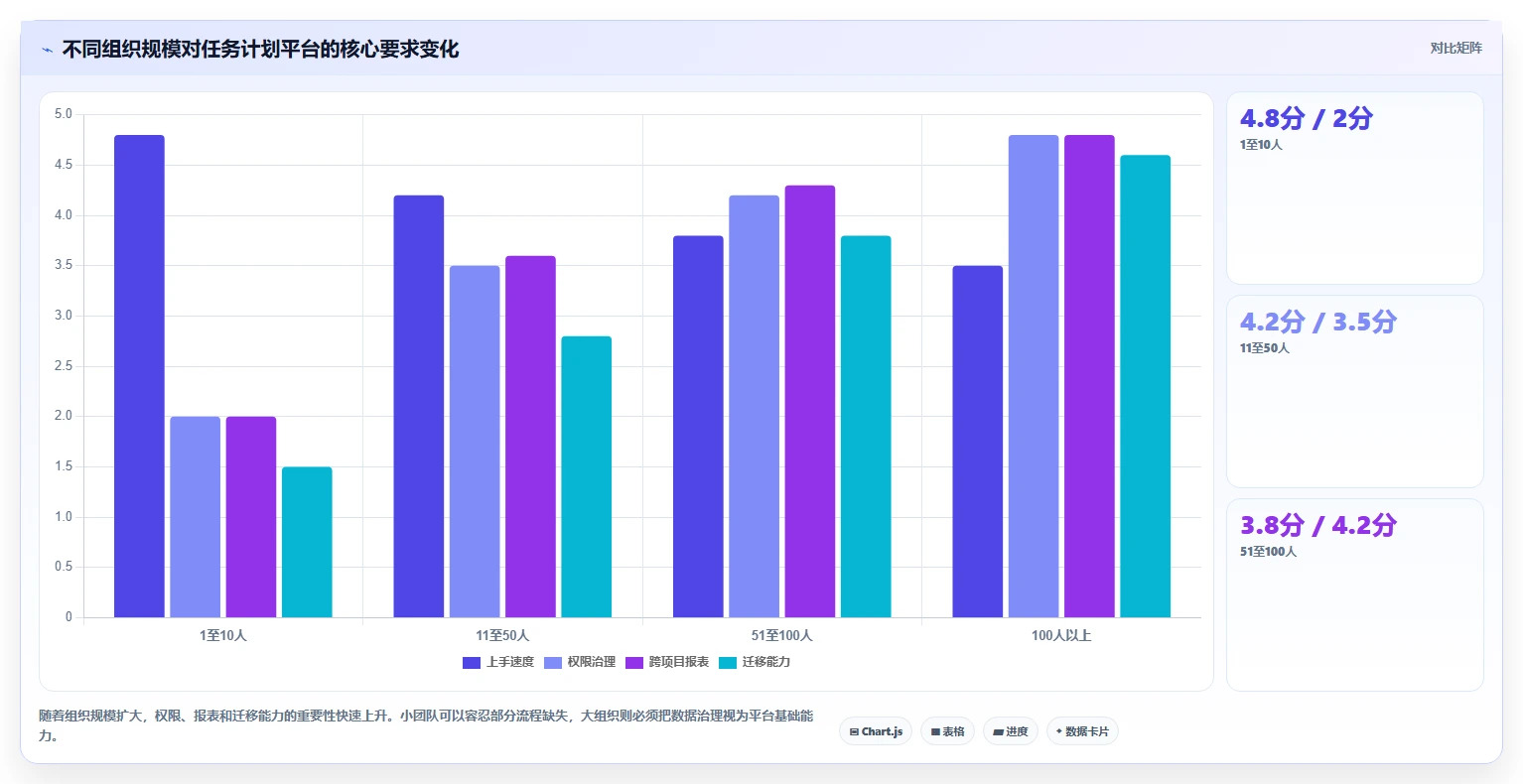Click the 1至10人 caption in the side card
Screen dimensions: 1523x784
[1261, 145]
